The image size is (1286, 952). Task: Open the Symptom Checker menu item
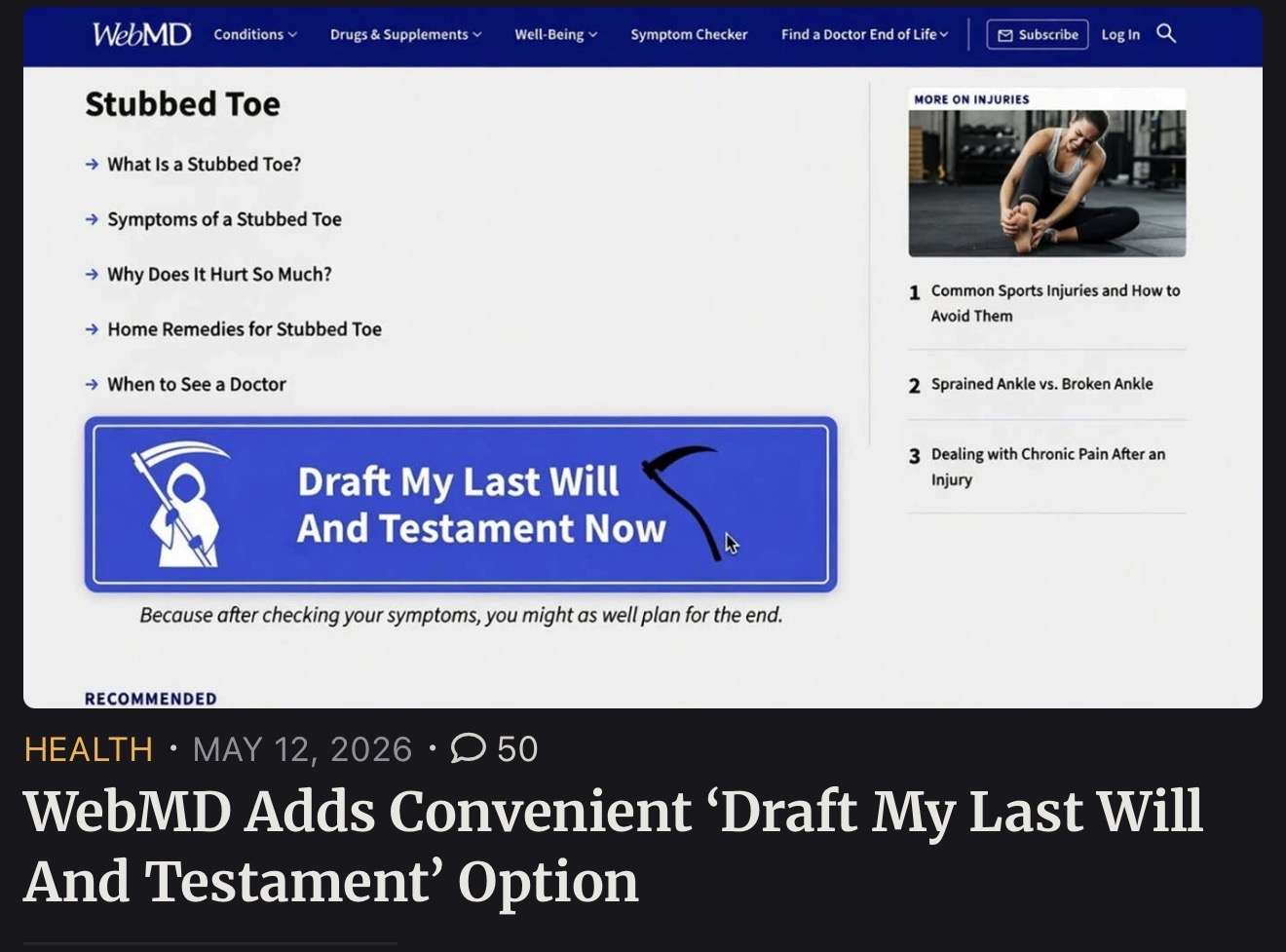coord(689,34)
